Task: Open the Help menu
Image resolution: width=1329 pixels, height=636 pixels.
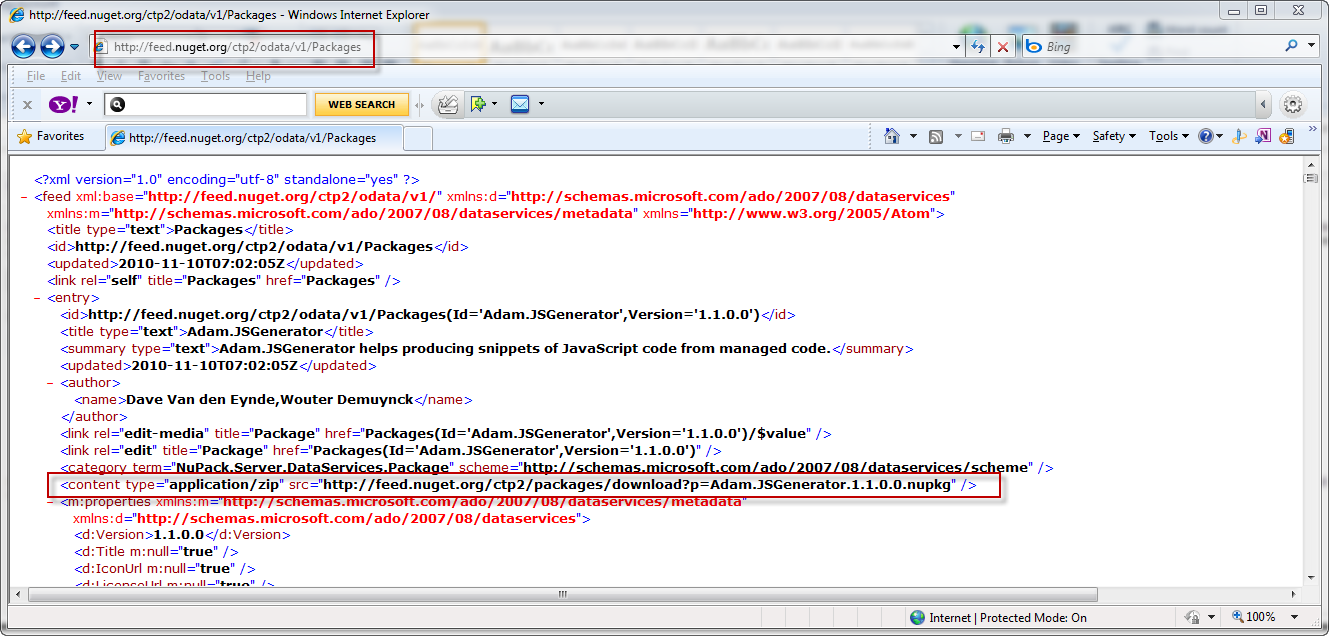Action: (x=258, y=76)
